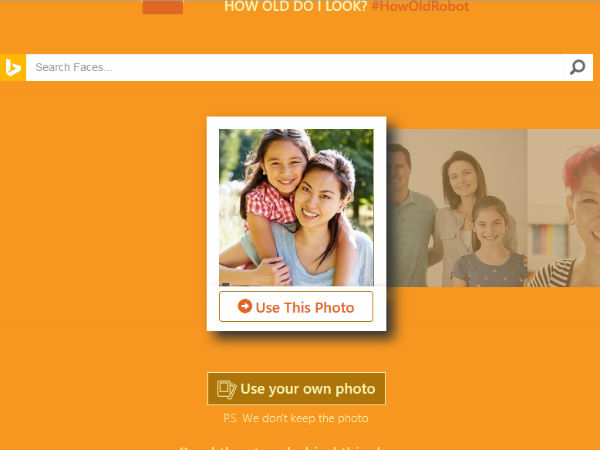Click the P.S. We don't keep the photo note
The width and height of the screenshot is (600, 450).
click(x=296, y=418)
